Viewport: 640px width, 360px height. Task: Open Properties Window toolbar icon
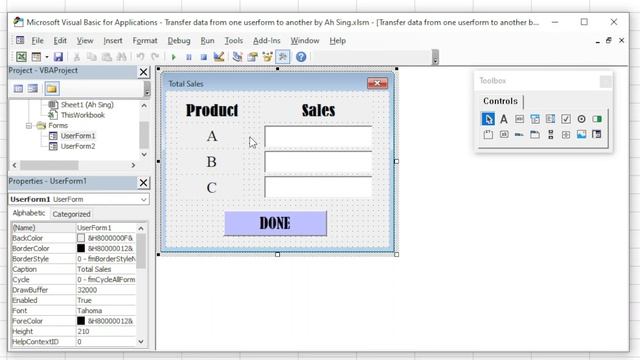(x=252, y=57)
